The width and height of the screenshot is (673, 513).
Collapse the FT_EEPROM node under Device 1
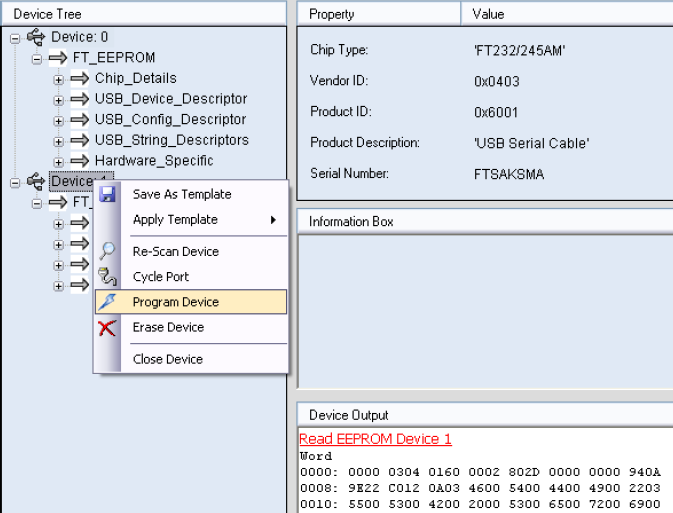click(x=37, y=203)
